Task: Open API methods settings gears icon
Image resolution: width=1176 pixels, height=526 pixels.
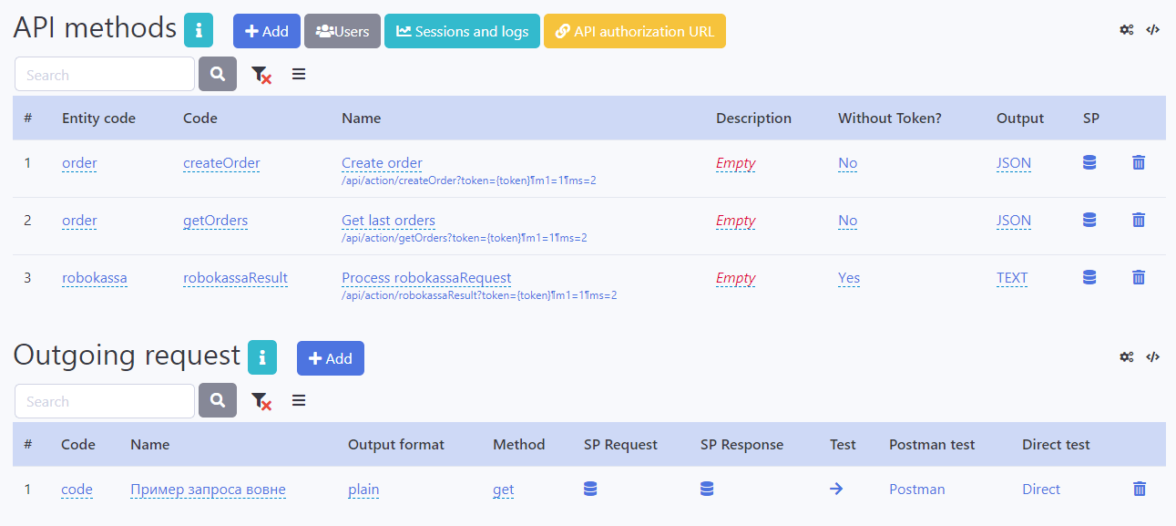Action: coord(1126,30)
